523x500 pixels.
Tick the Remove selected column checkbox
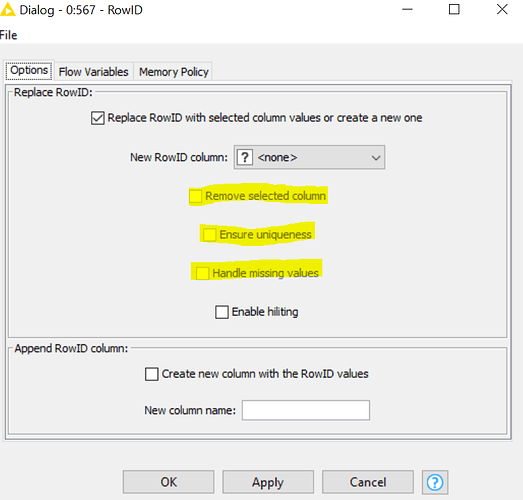coord(195,196)
